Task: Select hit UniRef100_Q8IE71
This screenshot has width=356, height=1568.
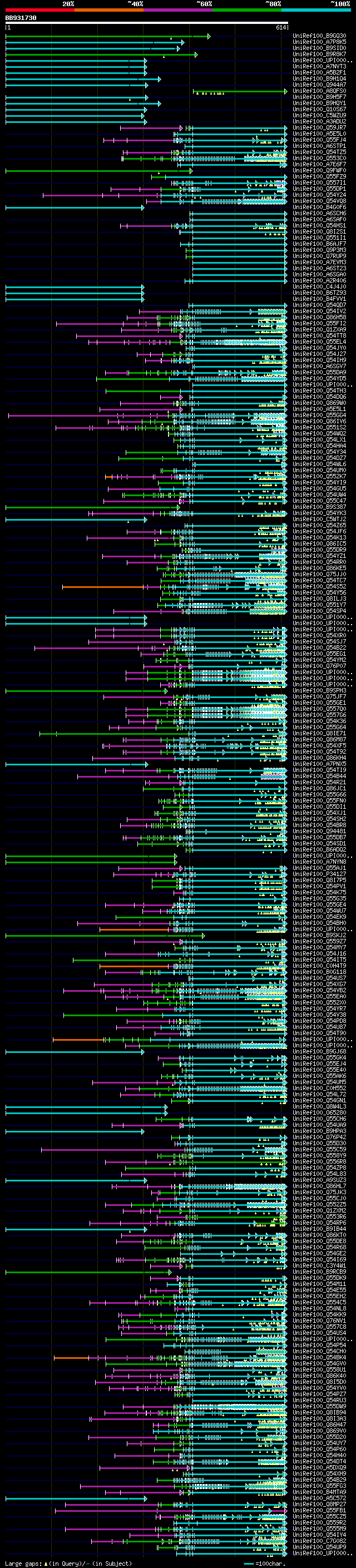Action: (x=319, y=734)
